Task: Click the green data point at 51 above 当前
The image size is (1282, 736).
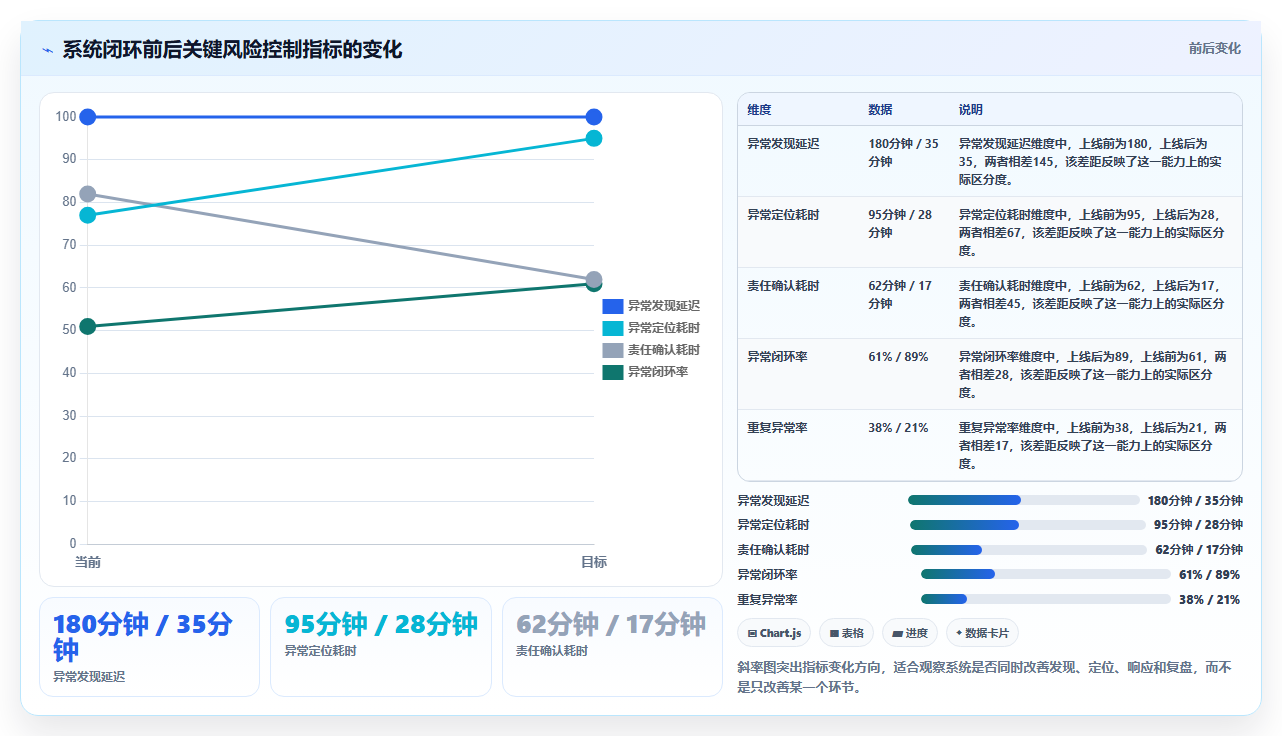Action: (x=88, y=326)
